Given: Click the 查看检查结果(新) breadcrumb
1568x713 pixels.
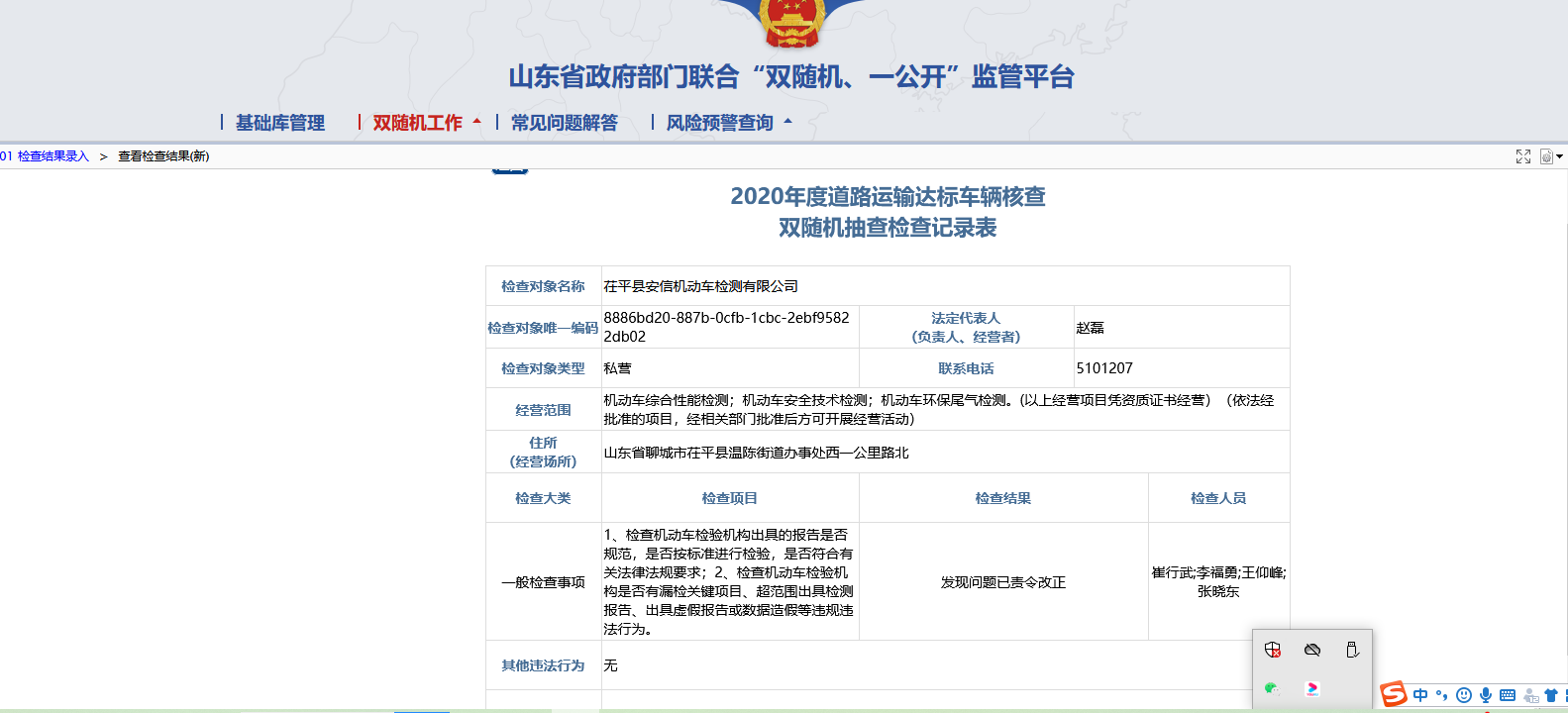Looking at the screenshot, I should click(x=163, y=156).
